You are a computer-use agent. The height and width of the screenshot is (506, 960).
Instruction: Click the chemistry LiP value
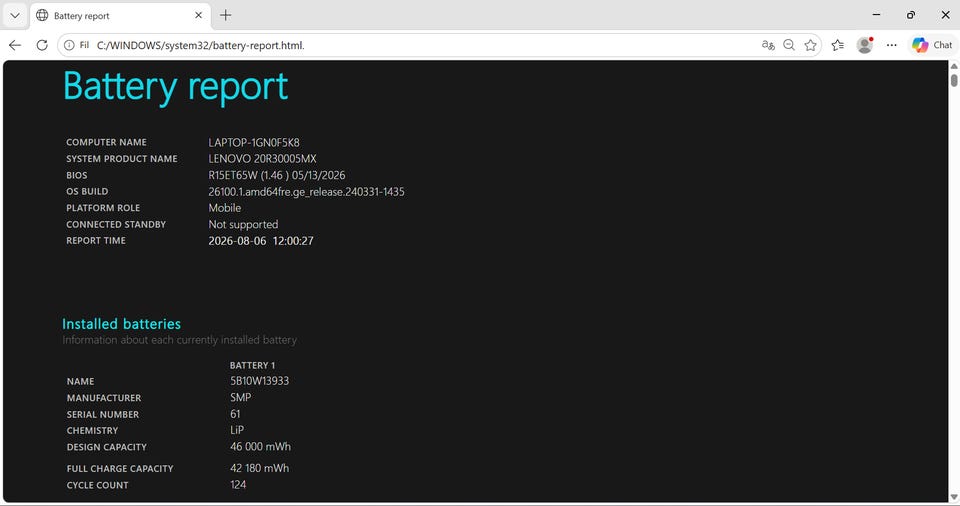point(237,430)
